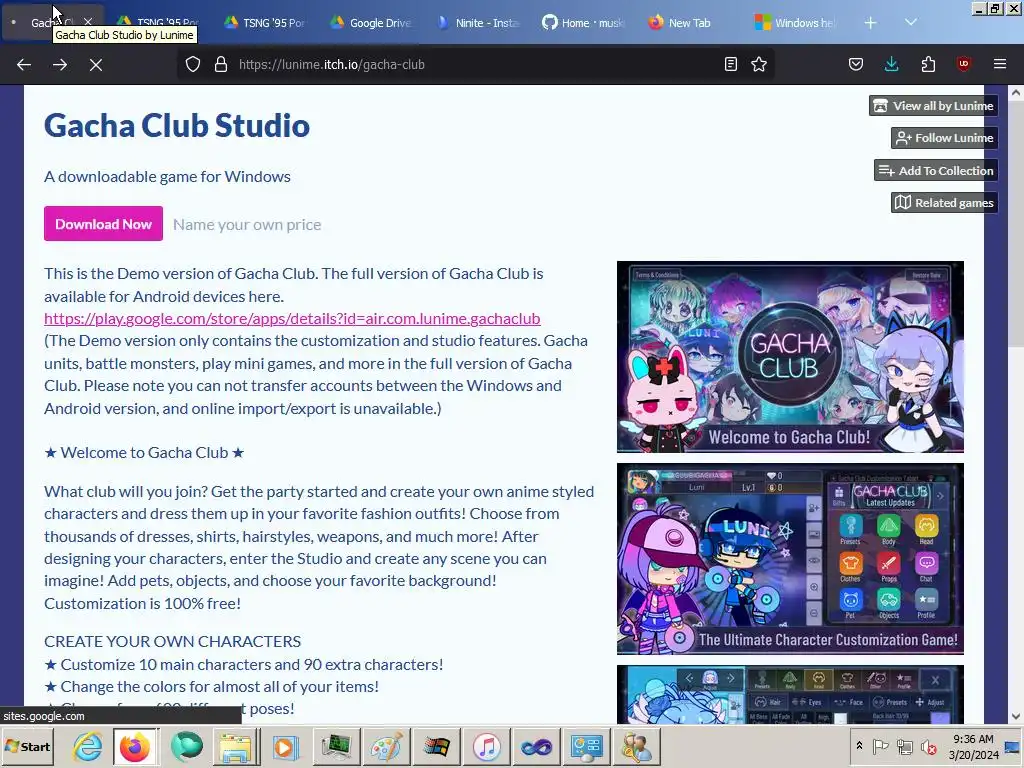The height and width of the screenshot is (768, 1024).
Task: Open clock showing 9:36 AM
Action: (x=973, y=747)
